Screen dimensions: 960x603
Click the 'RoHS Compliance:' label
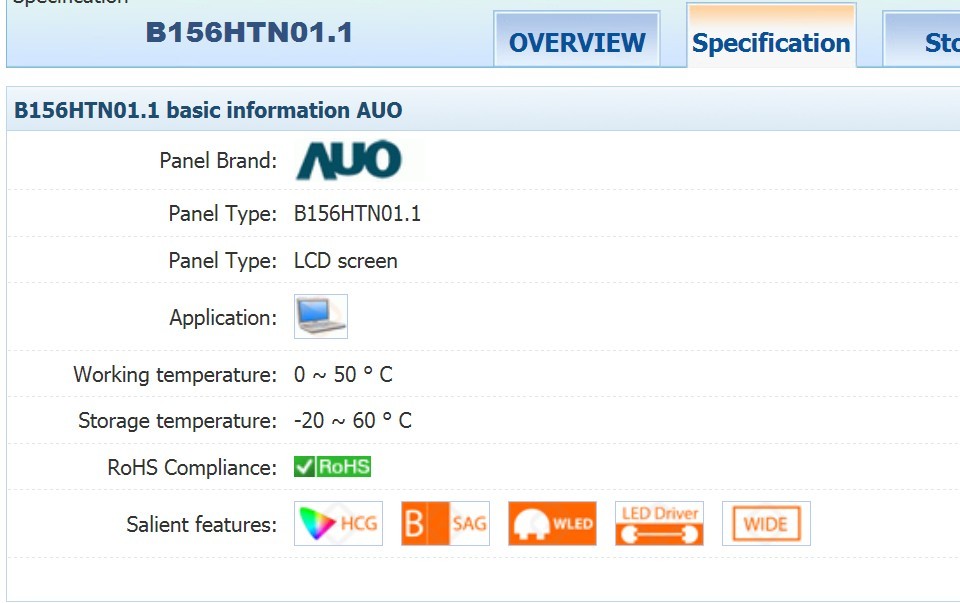(x=192, y=468)
